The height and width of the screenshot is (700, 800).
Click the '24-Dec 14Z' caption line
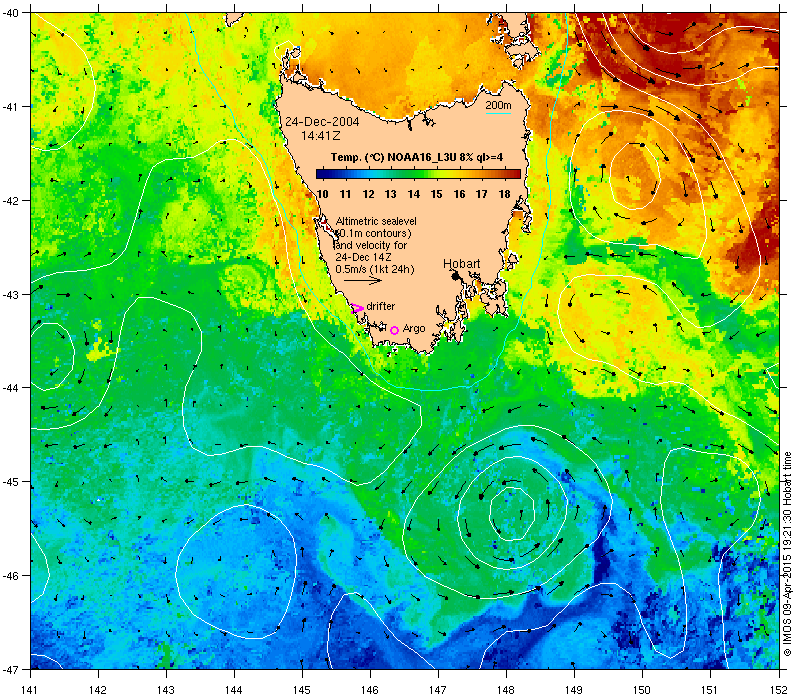click(363, 257)
